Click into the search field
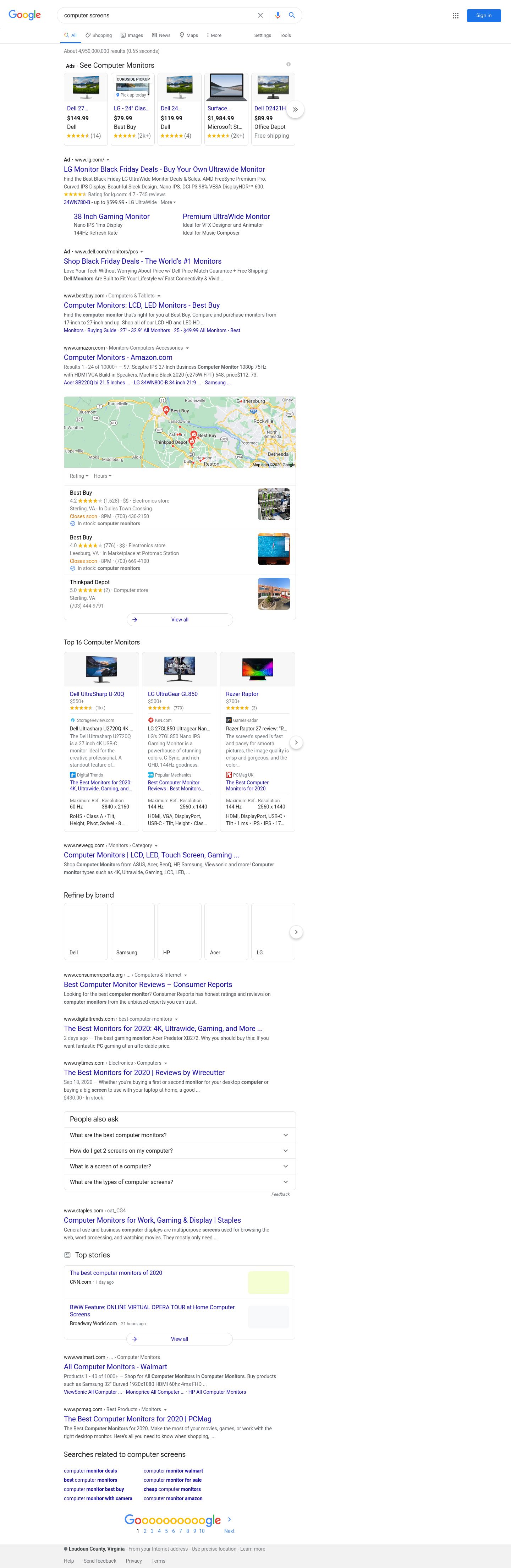 tap(158, 15)
